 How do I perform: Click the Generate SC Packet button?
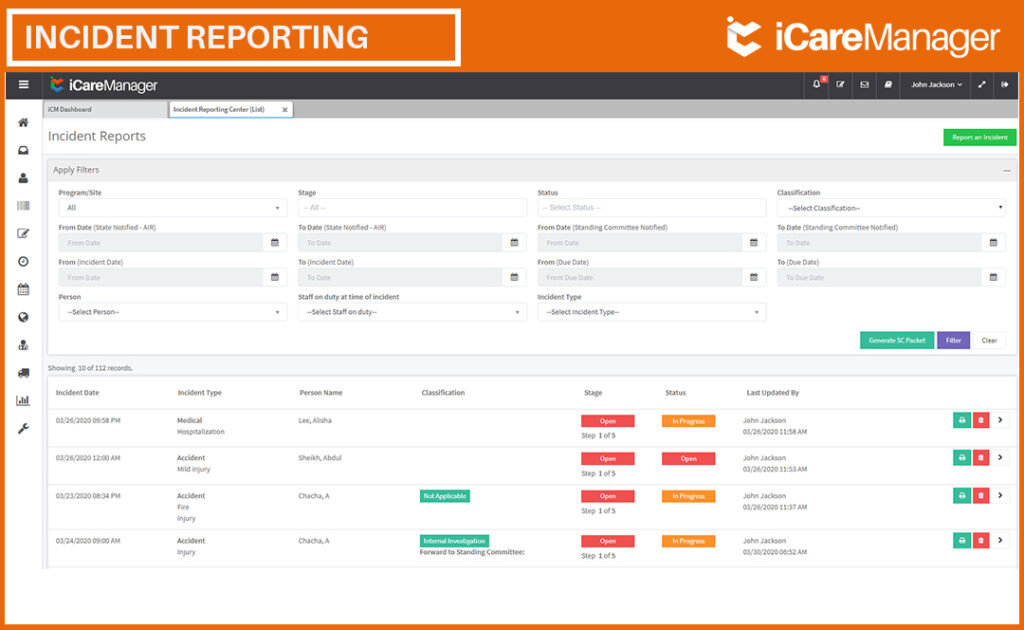point(897,340)
